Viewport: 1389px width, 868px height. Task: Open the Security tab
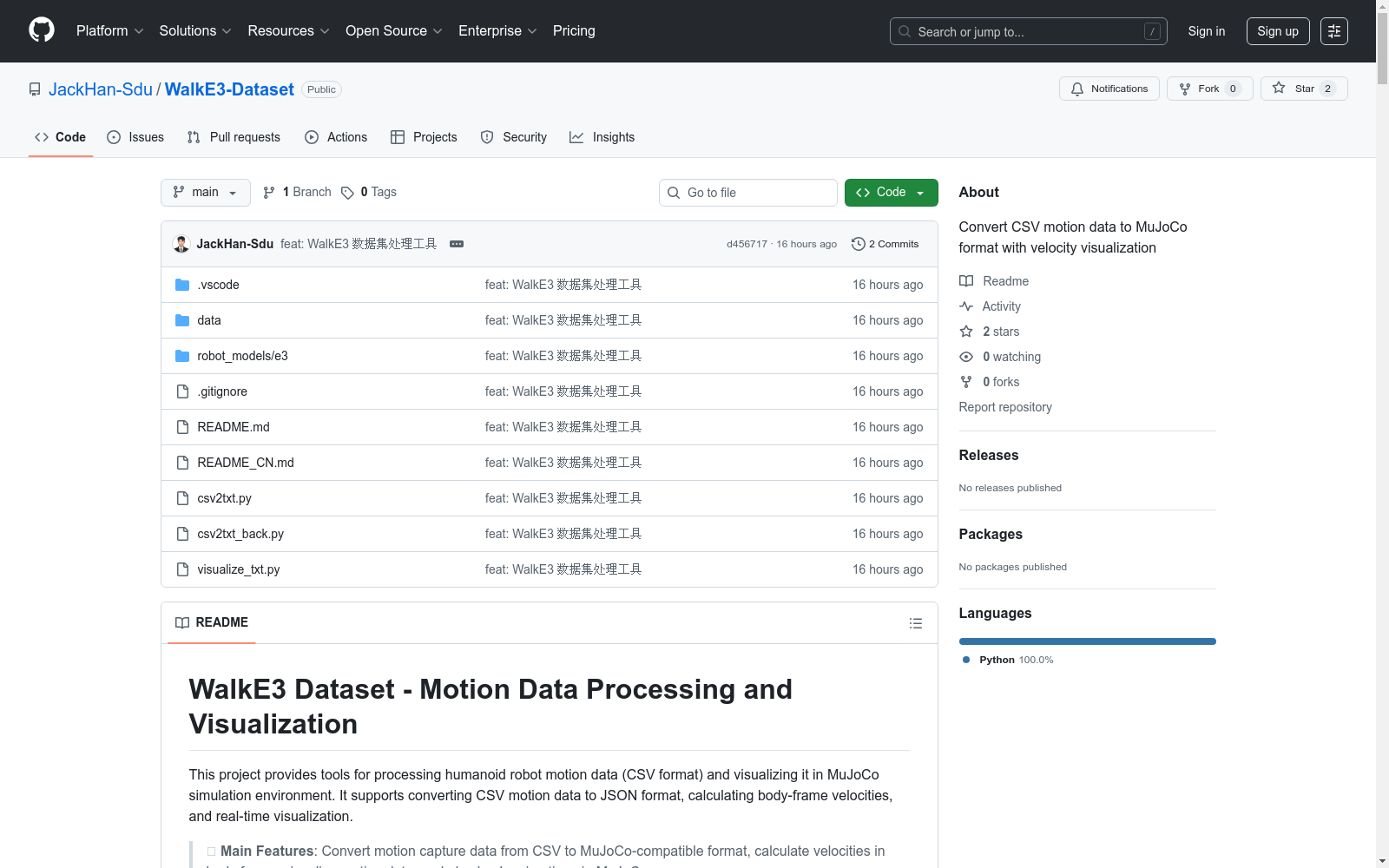[514, 137]
